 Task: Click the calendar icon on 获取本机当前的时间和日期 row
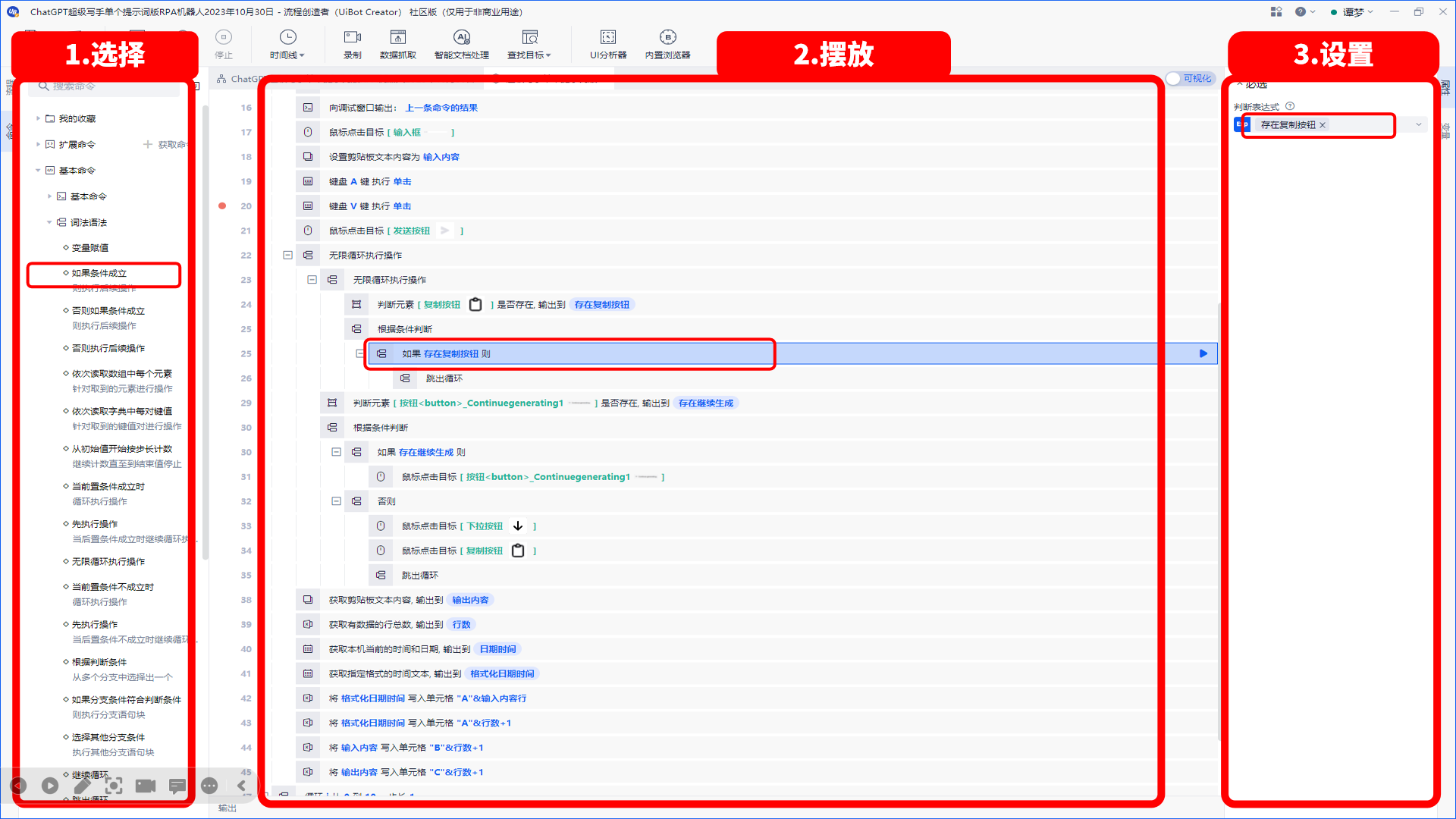tap(308, 649)
